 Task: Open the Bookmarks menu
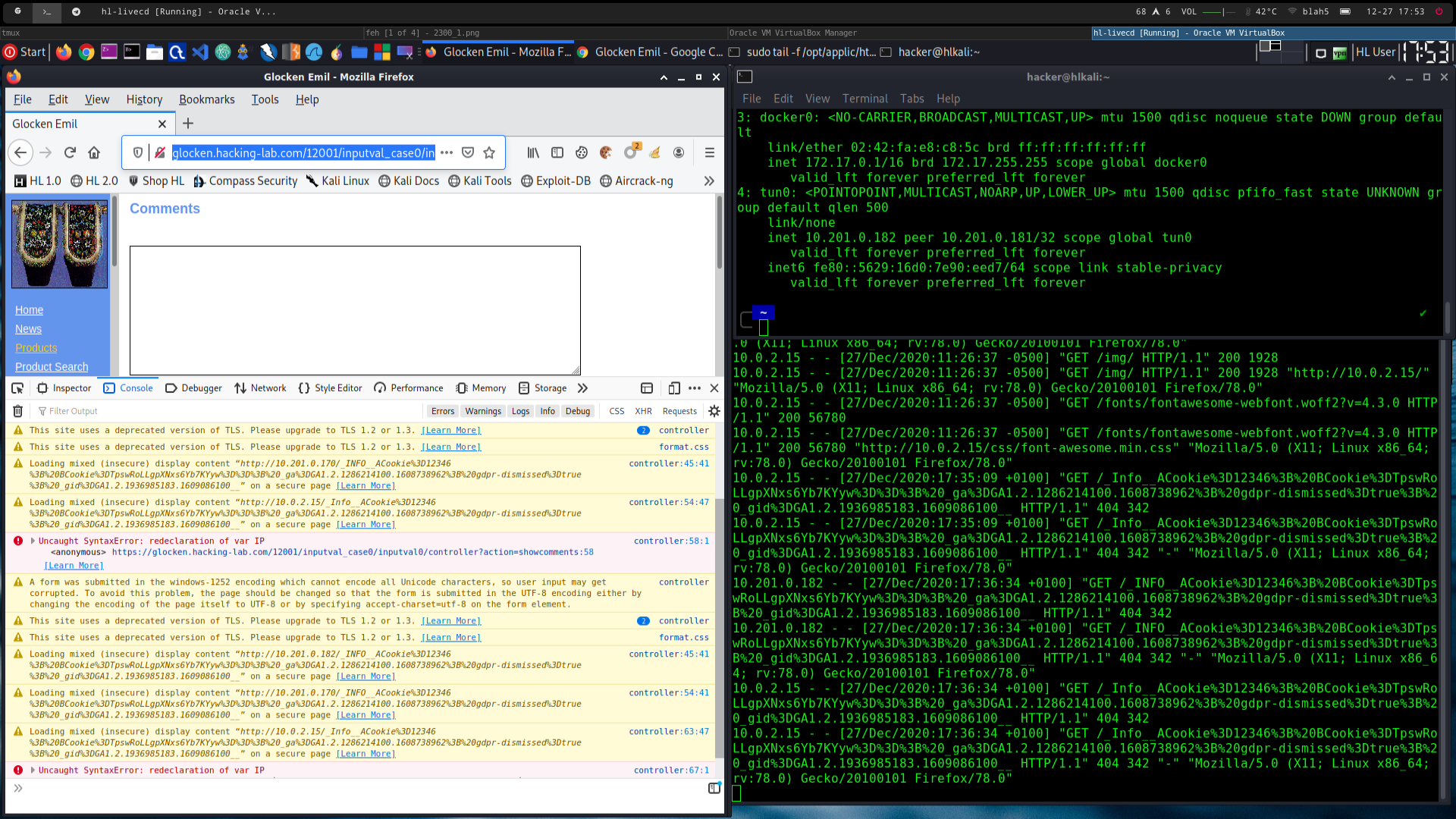click(x=206, y=99)
